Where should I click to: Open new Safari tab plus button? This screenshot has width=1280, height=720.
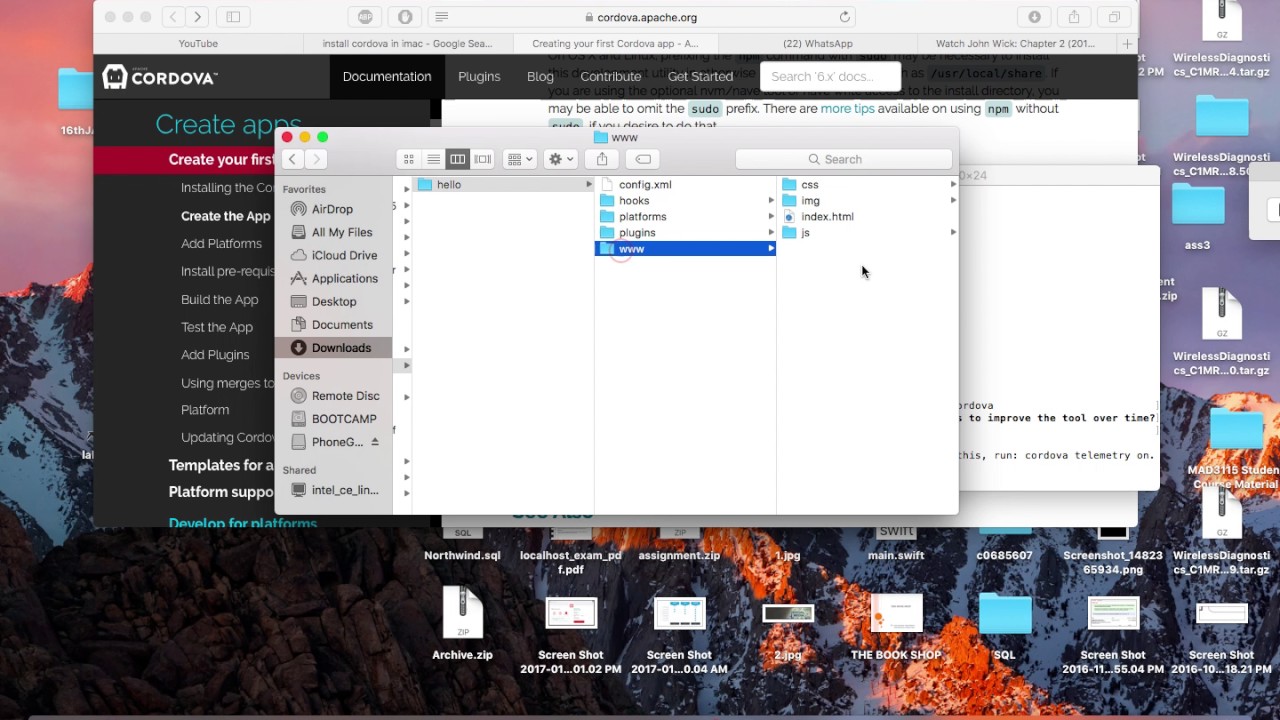1127,44
